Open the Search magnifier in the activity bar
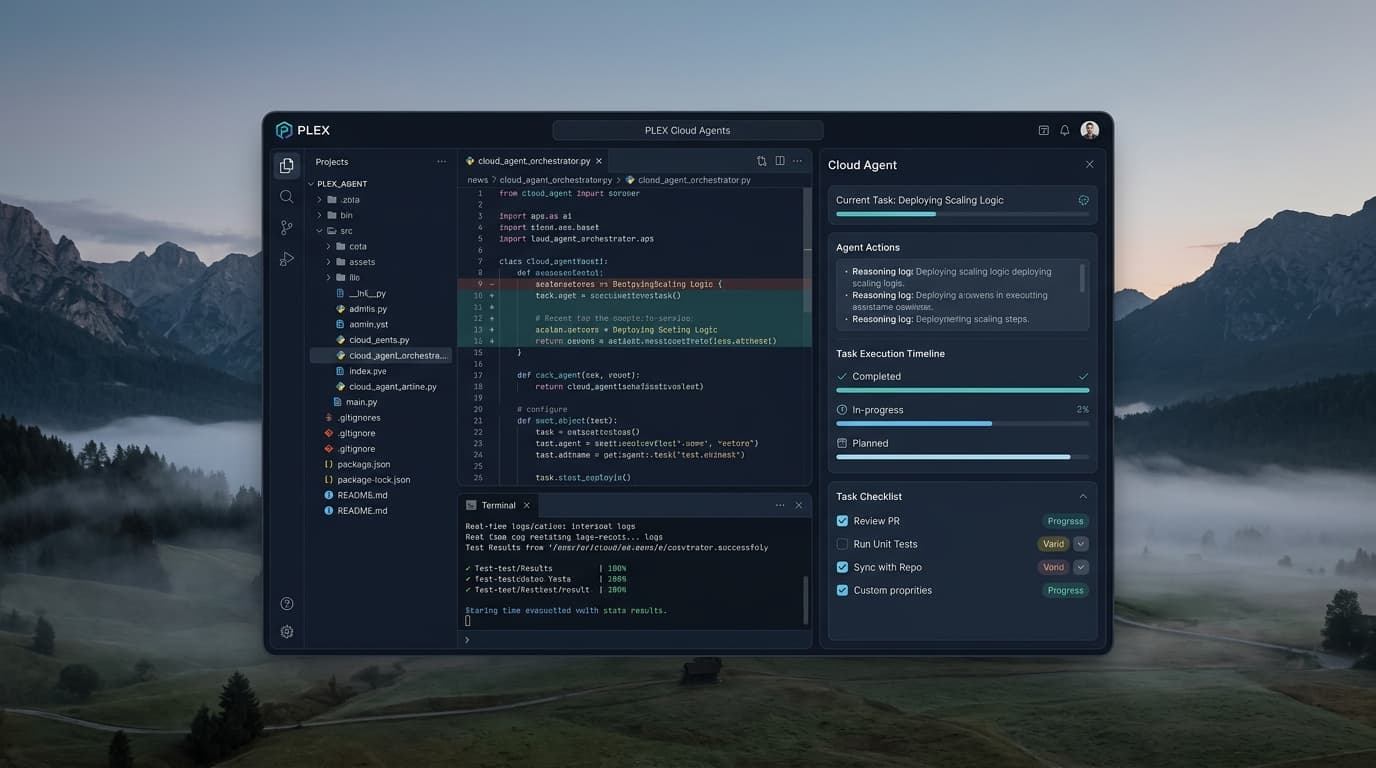The height and width of the screenshot is (768, 1376). click(x=287, y=197)
